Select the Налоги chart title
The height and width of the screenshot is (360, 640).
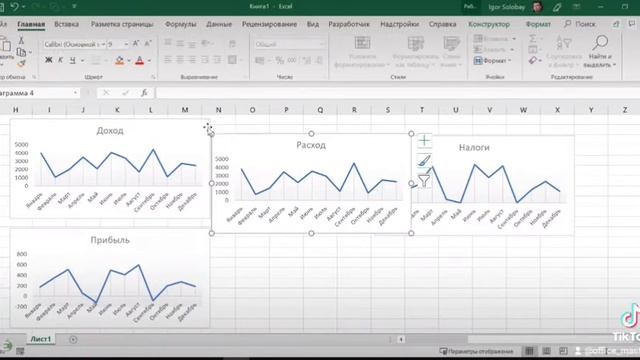tap(474, 147)
